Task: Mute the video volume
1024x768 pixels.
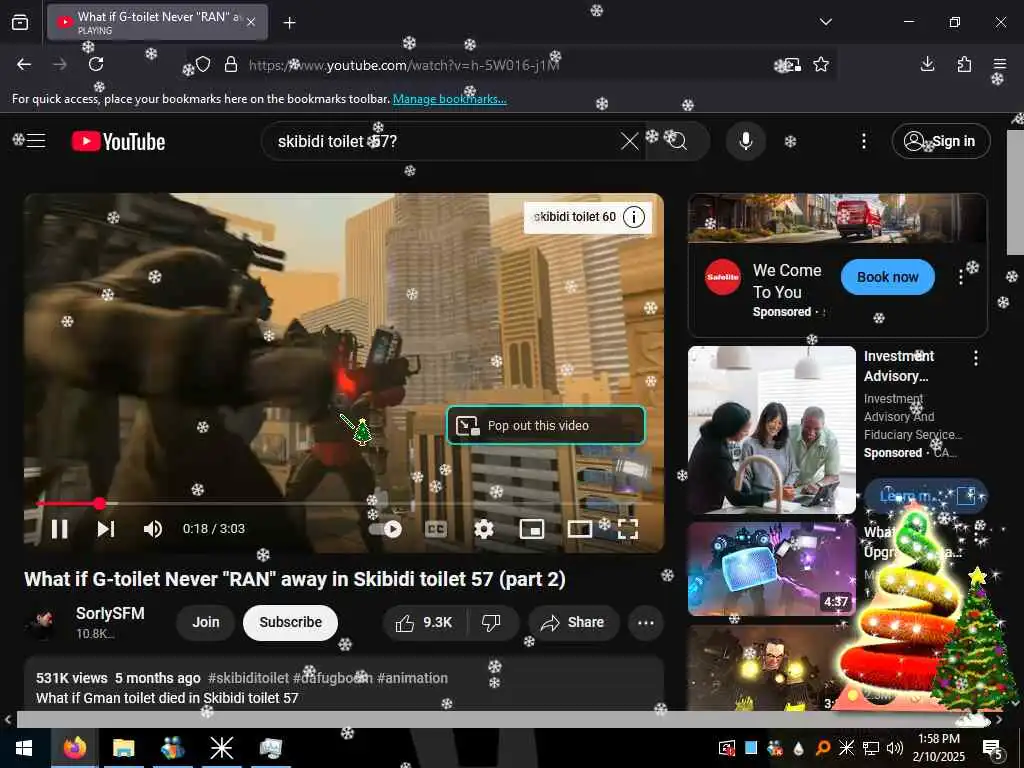Action: point(153,529)
